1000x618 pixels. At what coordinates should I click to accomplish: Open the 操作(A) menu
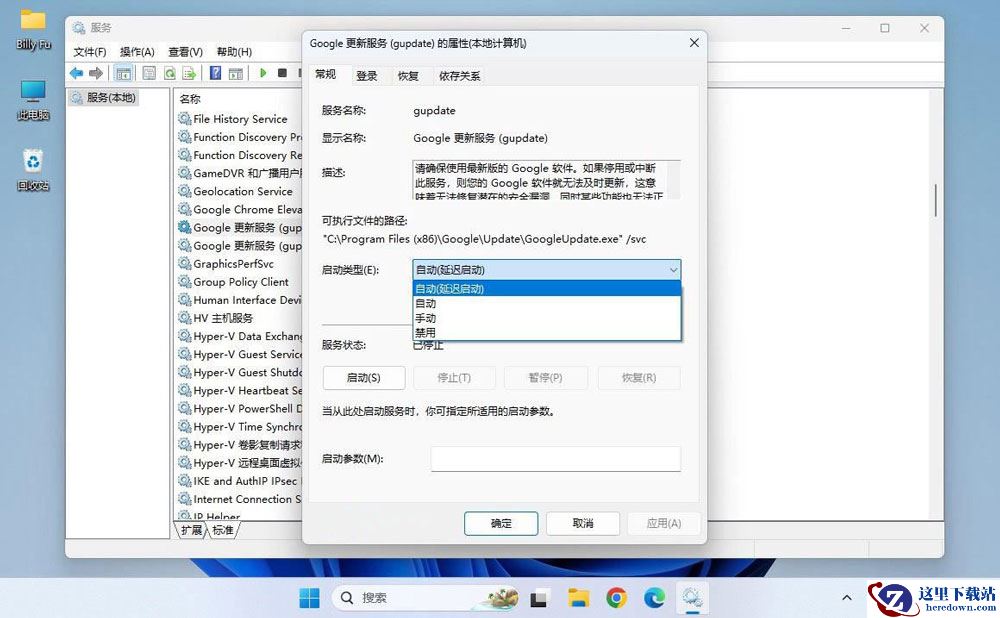point(137,52)
